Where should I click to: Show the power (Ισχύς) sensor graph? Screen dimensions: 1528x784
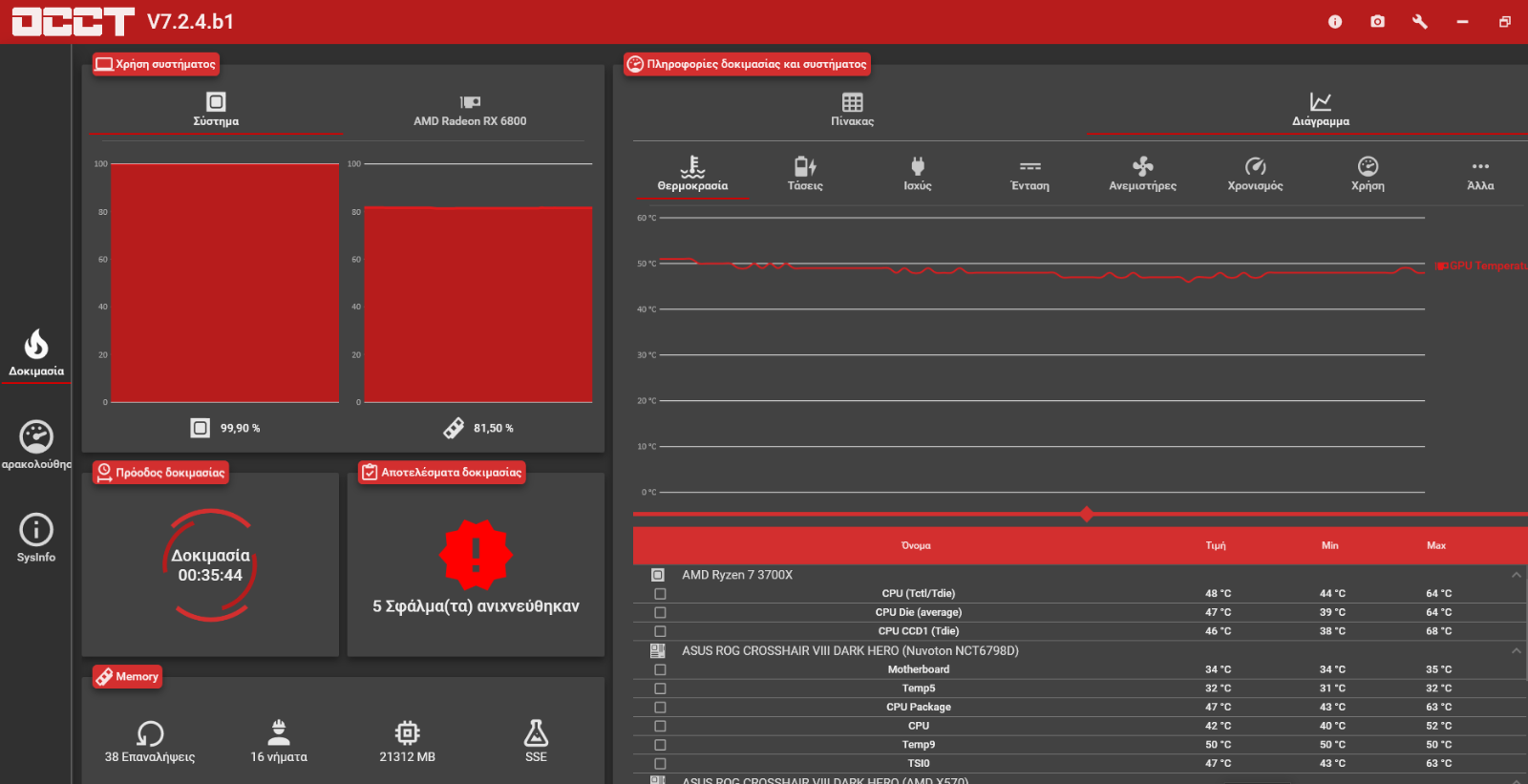click(917, 174)
